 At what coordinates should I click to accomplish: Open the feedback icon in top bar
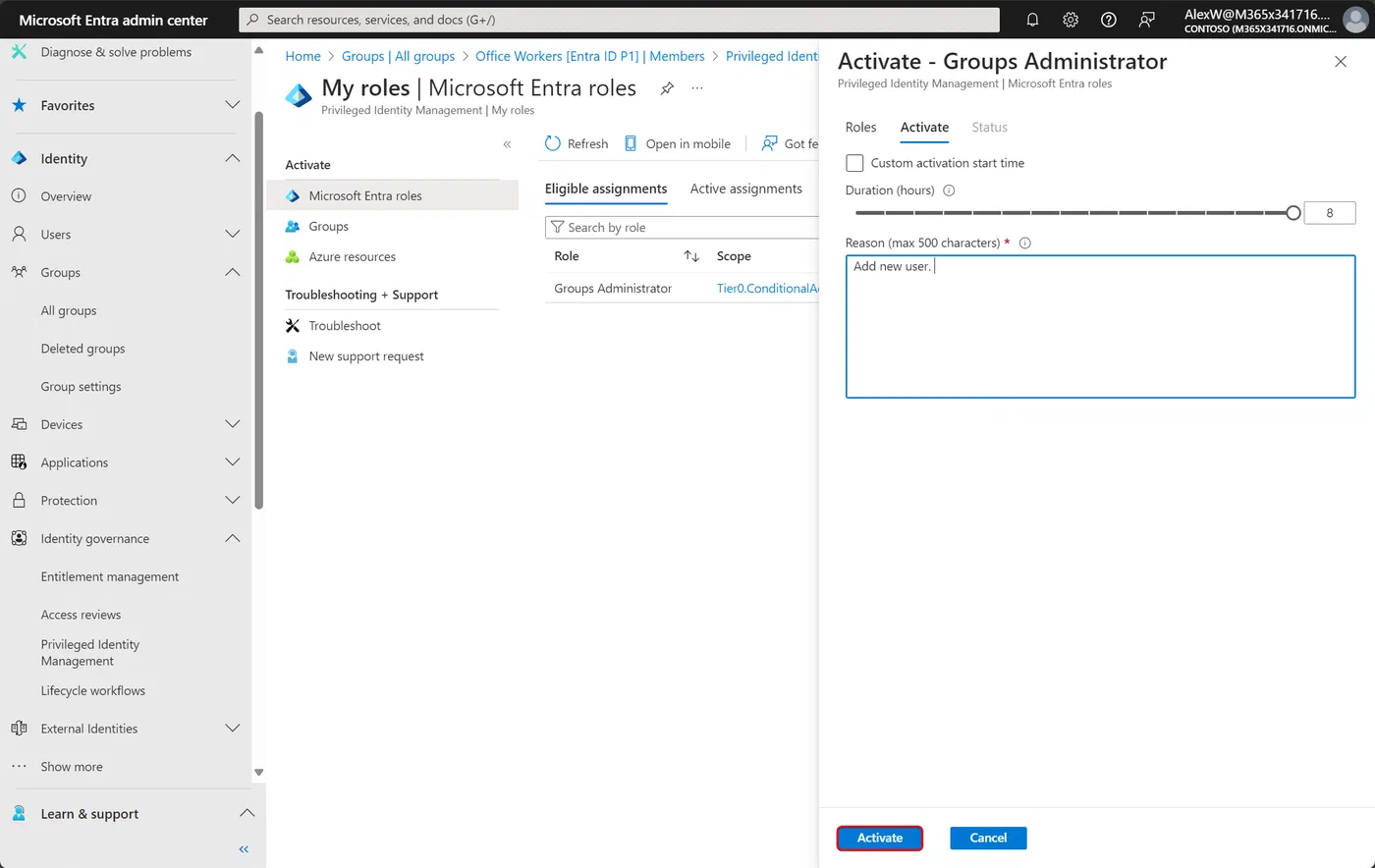(x=1146, y=20)
